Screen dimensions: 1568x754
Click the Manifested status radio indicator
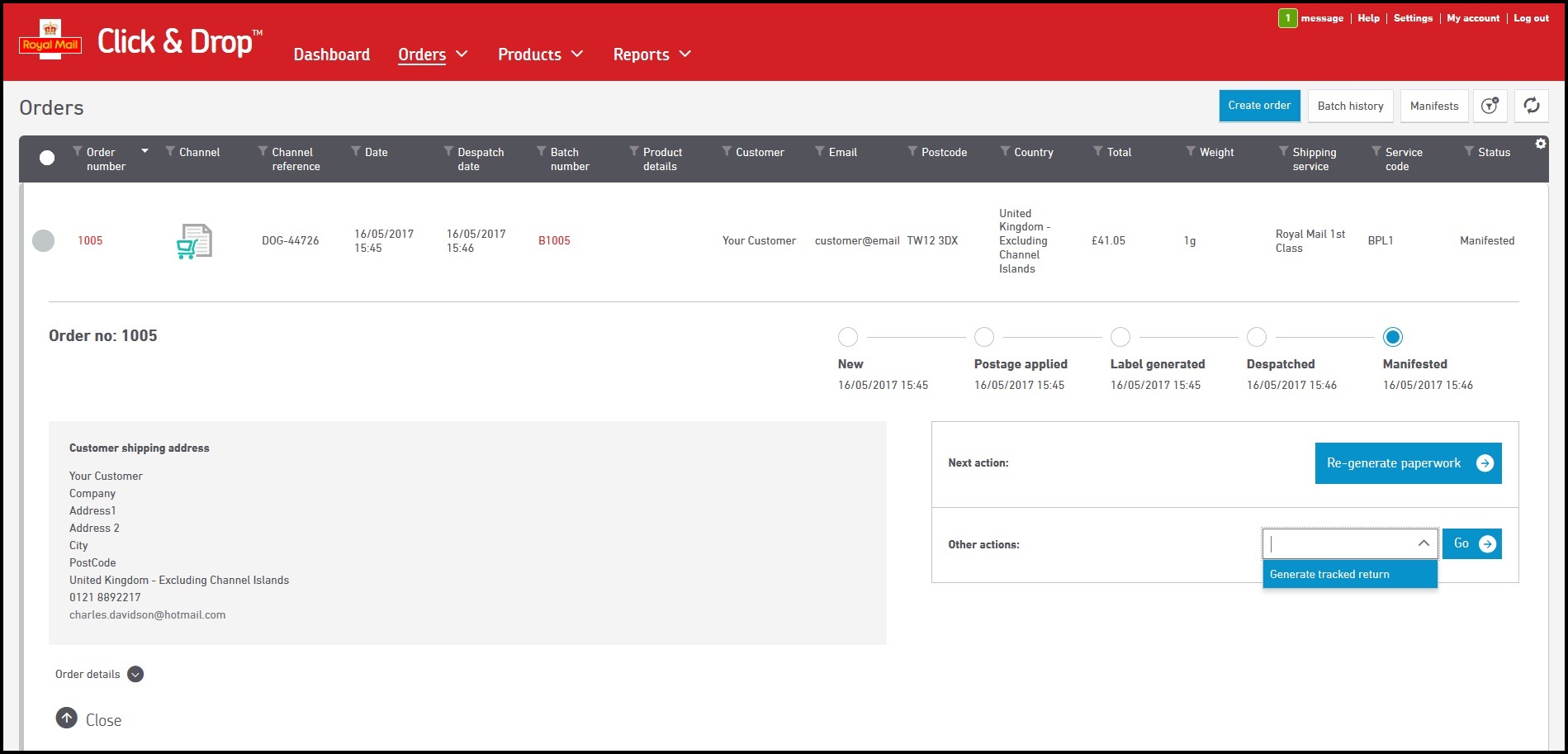(x=1392, y=337)
